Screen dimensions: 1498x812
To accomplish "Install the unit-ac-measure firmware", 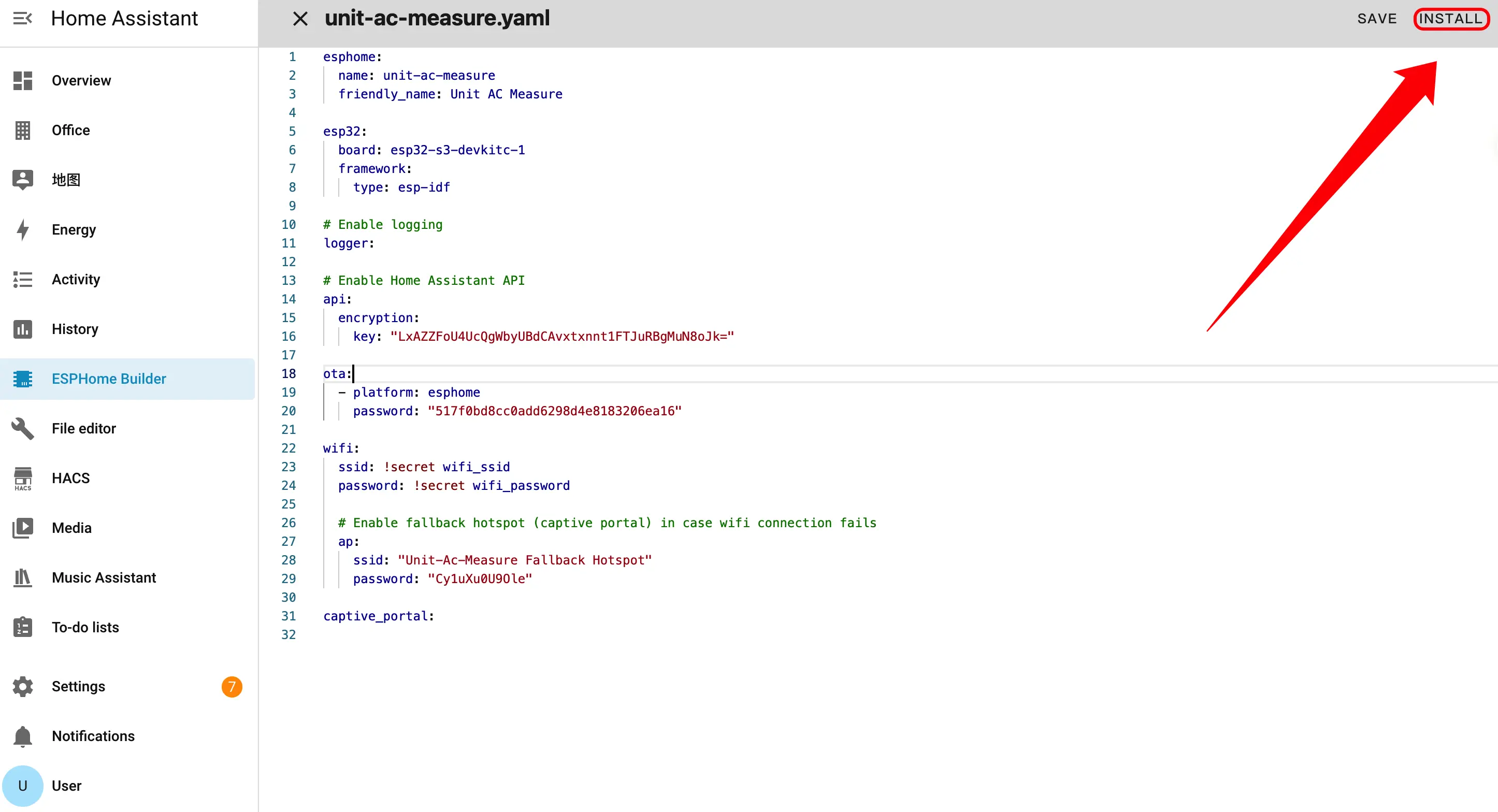I will 1450,19.
